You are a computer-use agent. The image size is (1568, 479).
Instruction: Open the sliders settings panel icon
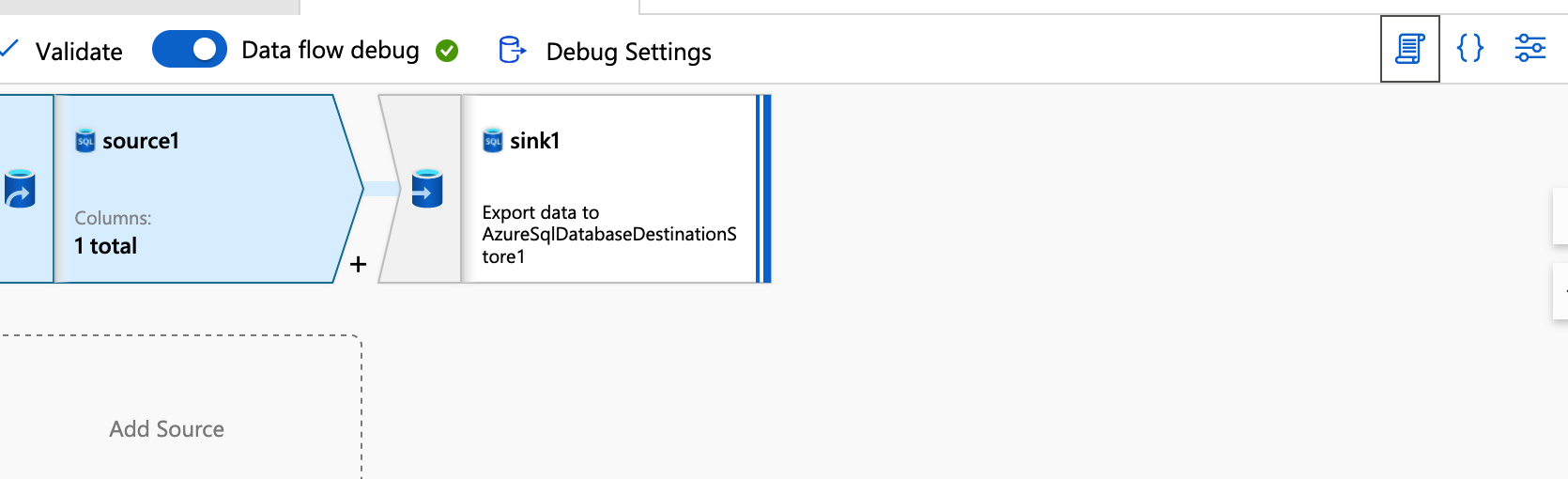(1530, 49)
